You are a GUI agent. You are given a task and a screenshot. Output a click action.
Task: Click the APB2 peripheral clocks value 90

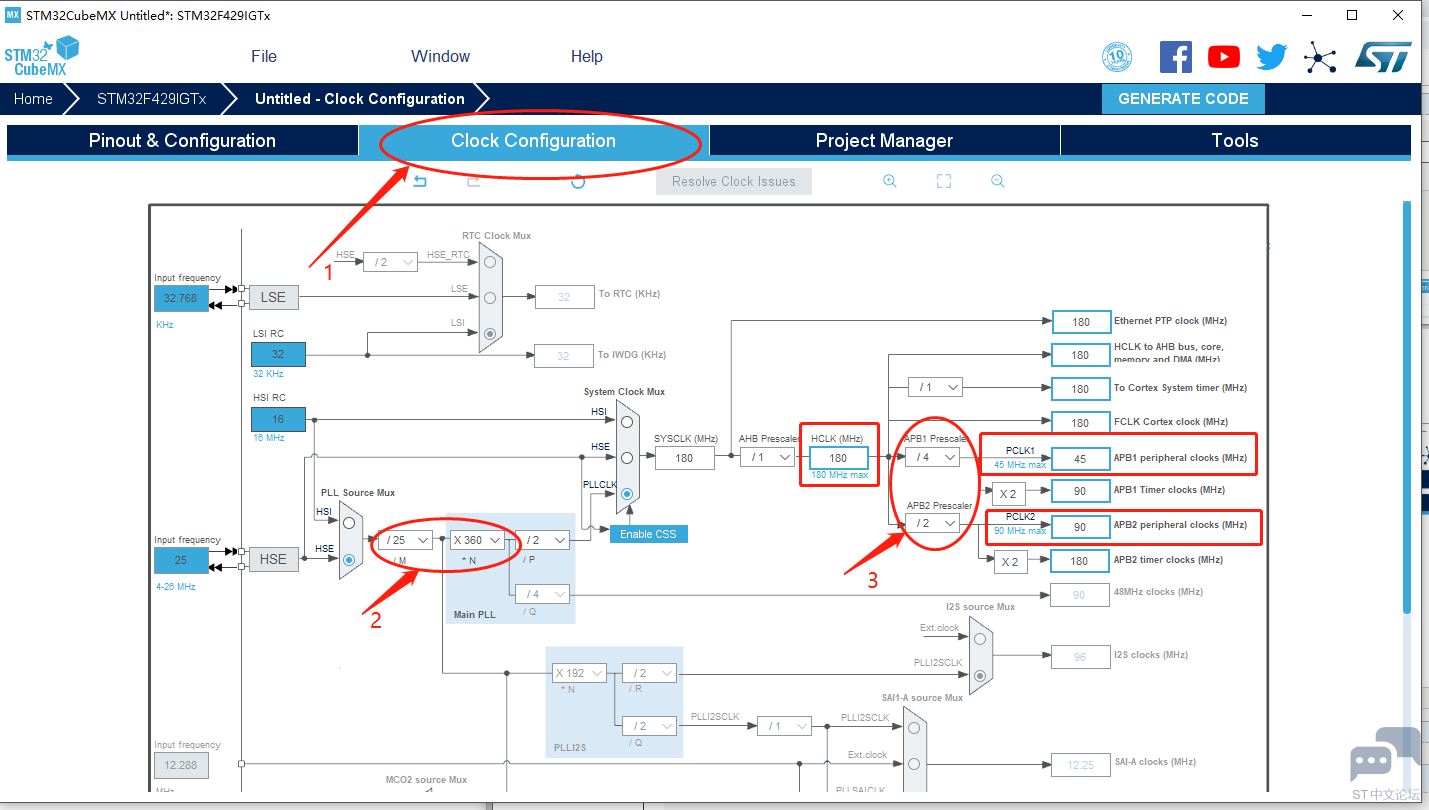(1081, 526)
